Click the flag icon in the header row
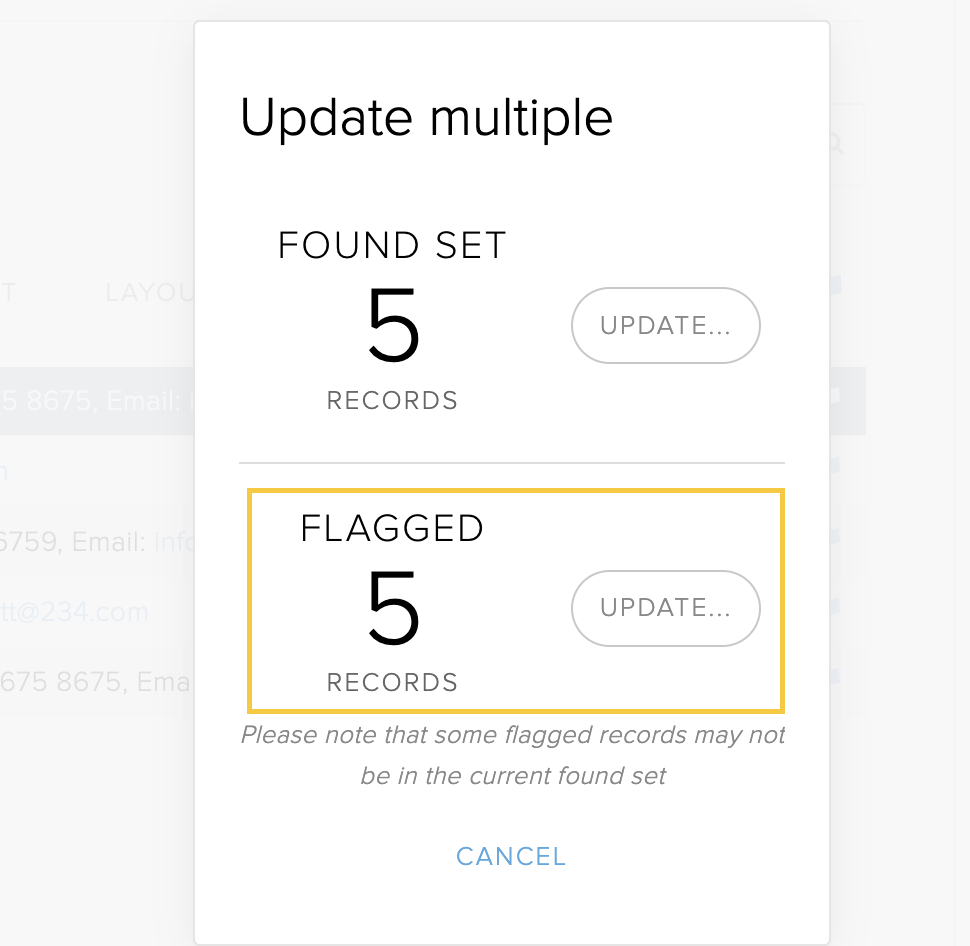 [835, 285]
